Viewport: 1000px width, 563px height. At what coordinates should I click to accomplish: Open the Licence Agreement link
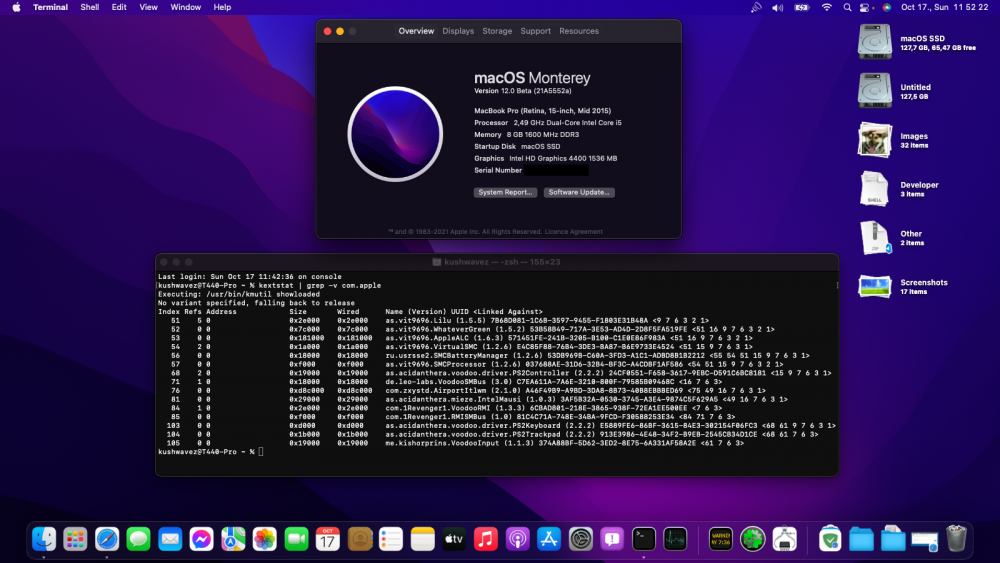coord(573,231)
